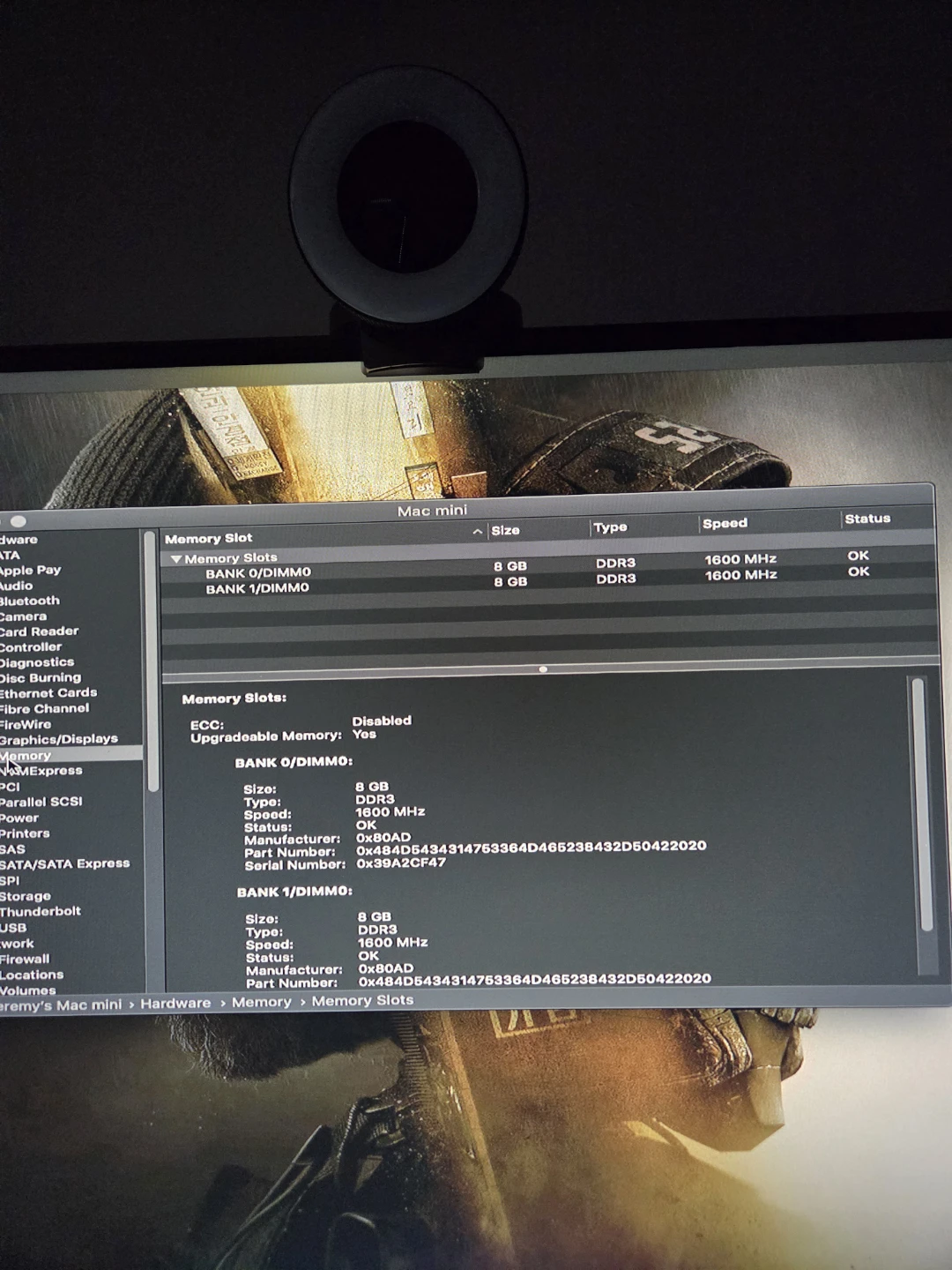This screenshot has height=1270, width=952.
Task: Click Memory in the path bar
Action: [262, 1002]
